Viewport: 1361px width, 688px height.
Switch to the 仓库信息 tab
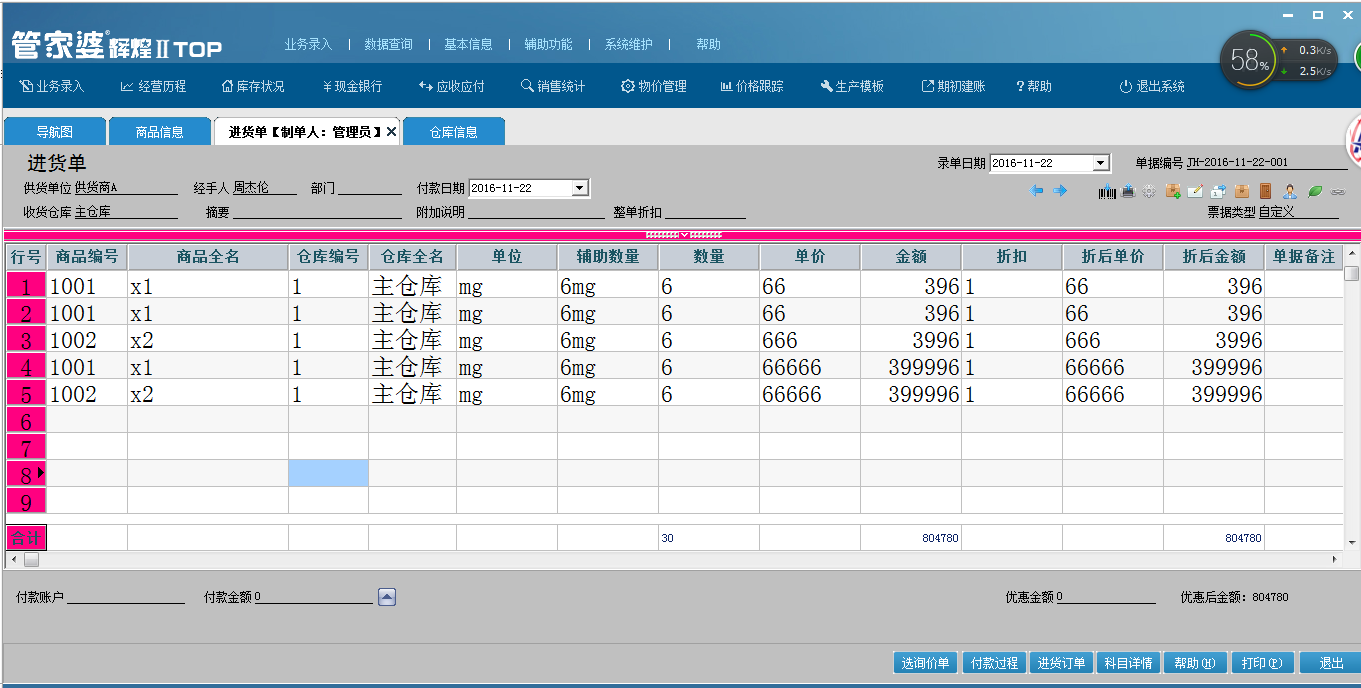[x=454, y=131]
